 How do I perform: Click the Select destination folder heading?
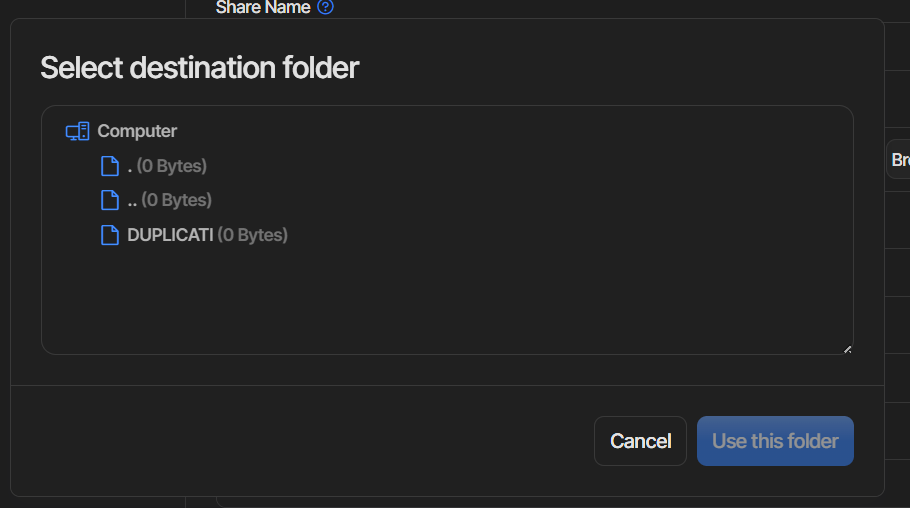click(x=200, y=68)
